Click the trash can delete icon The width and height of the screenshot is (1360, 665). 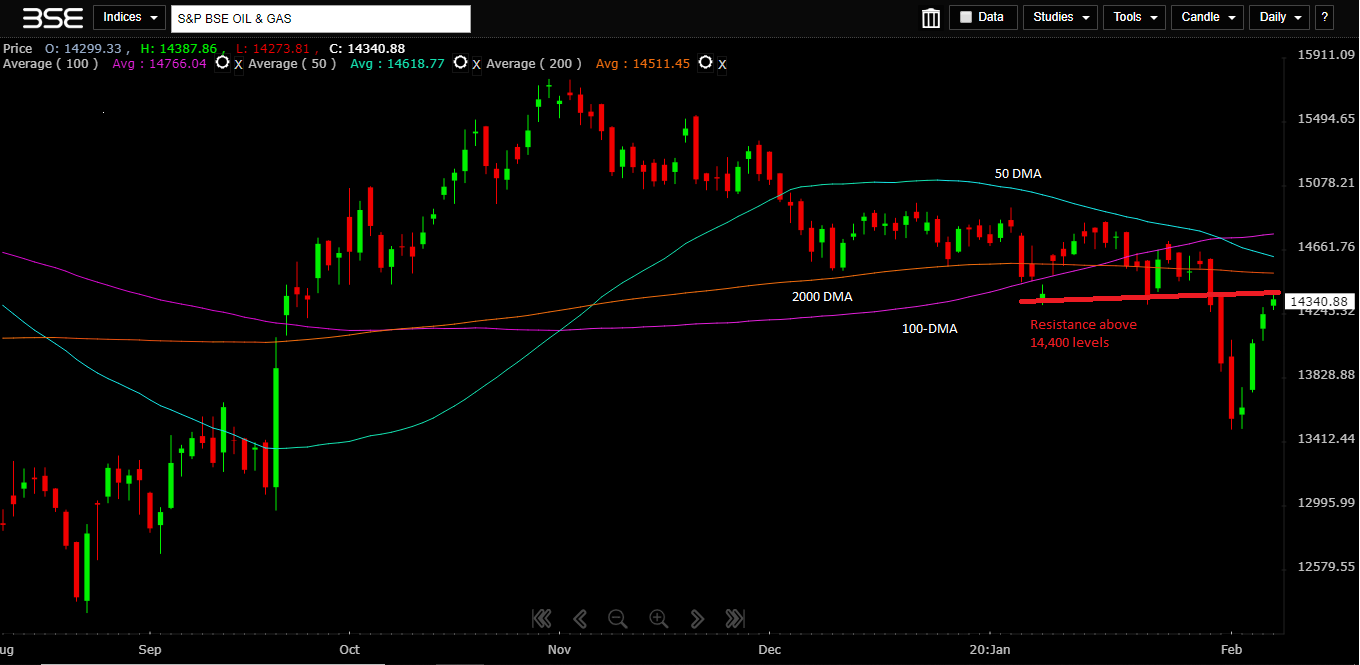(x=931, y=18)
